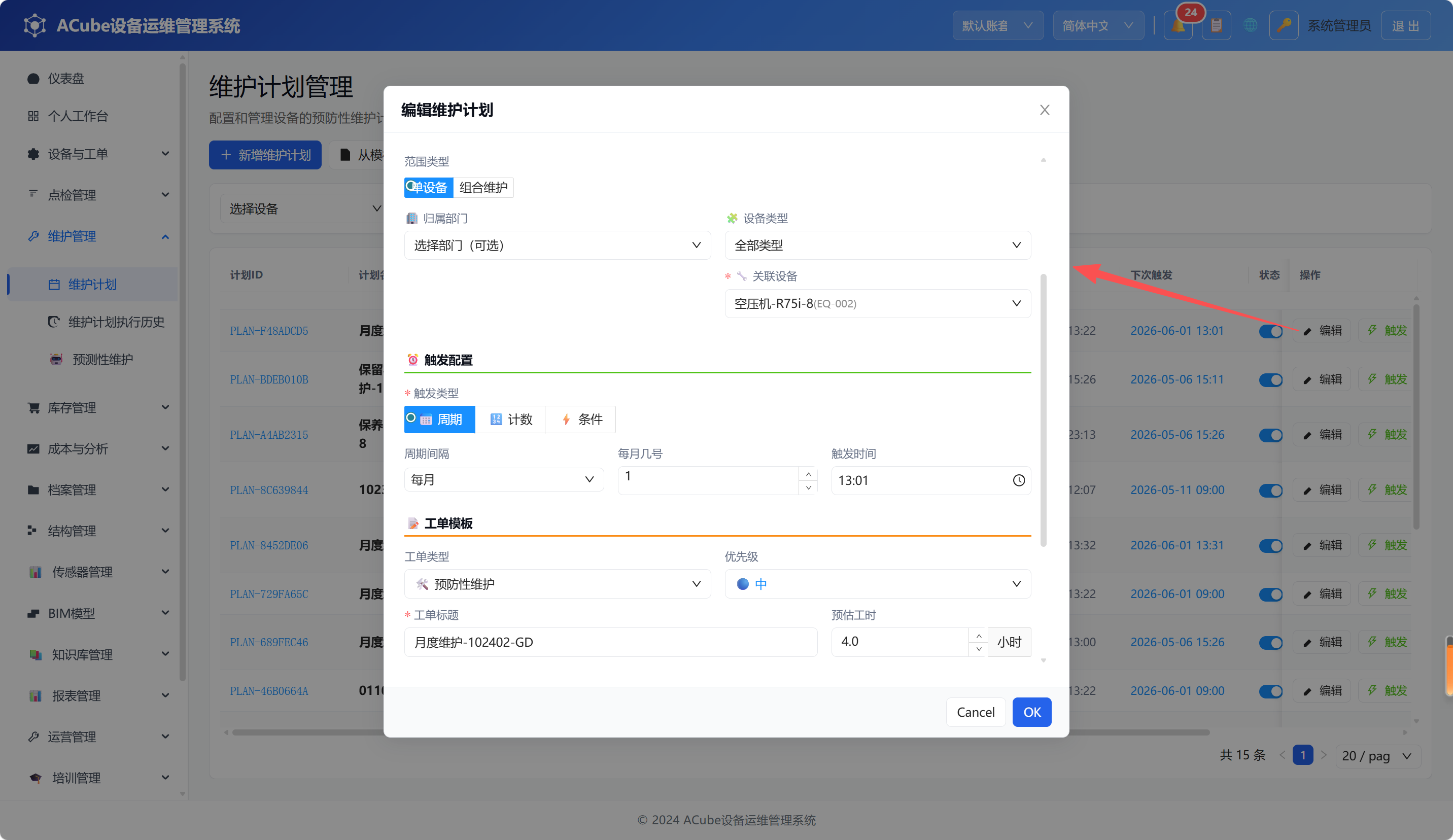Open the Simplified Chinese language dropdown
Image resolution: width=1453 pixels, height=840 pixels.
[x=1098, y=26]
